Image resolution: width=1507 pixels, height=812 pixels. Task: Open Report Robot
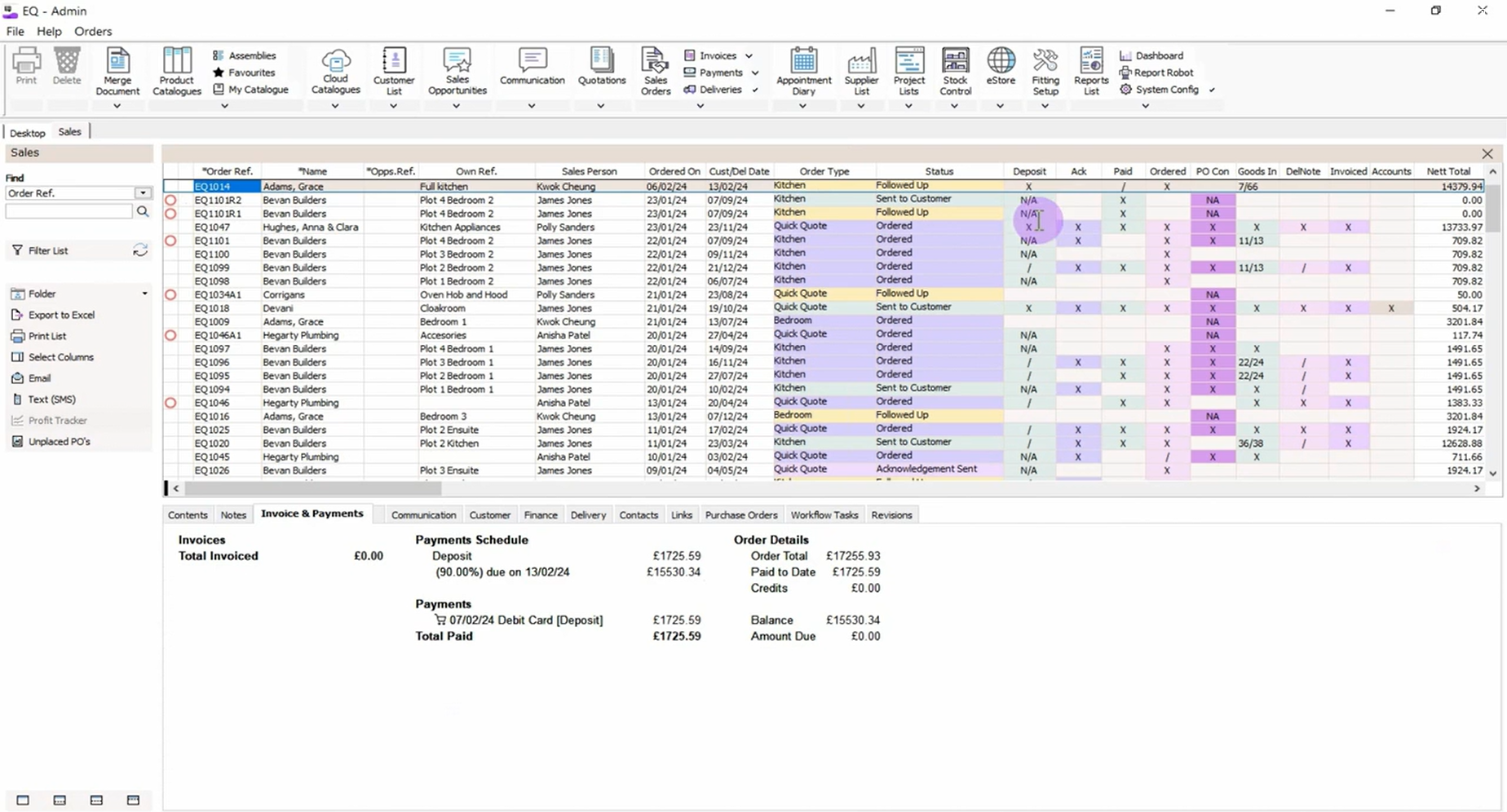click(1156, 73)
